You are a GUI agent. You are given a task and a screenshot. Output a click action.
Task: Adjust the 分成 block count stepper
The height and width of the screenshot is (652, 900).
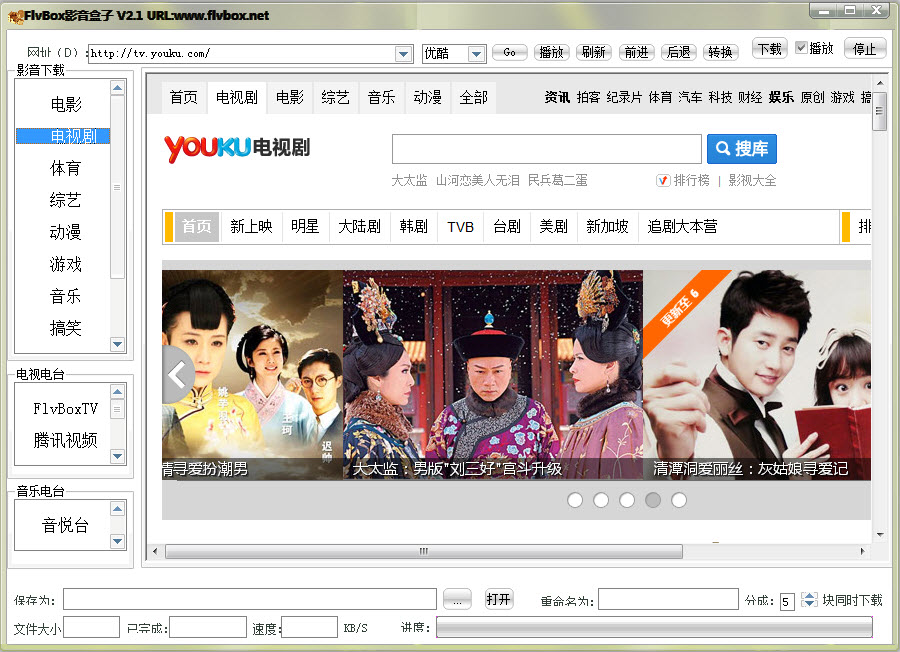(809, 600)
